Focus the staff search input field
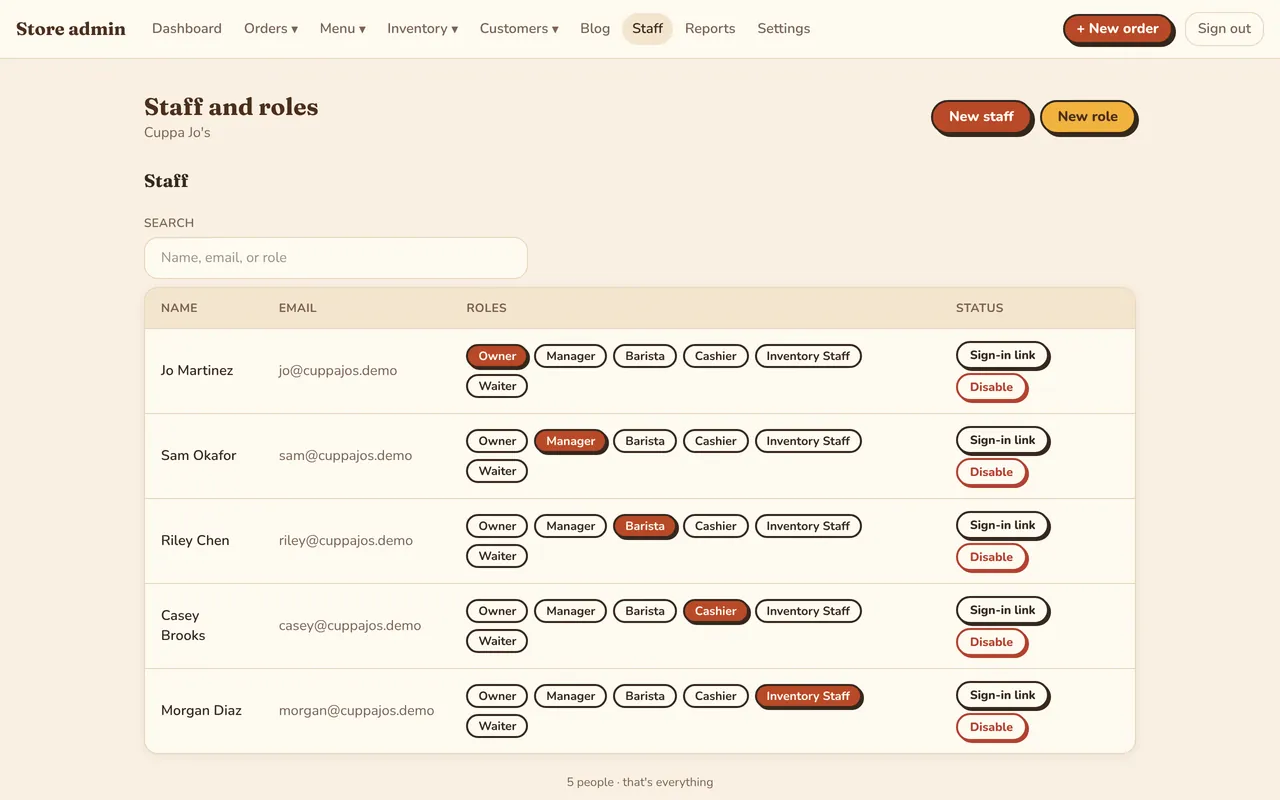This screenshot has width=1280, height=800. click(336, 258)
